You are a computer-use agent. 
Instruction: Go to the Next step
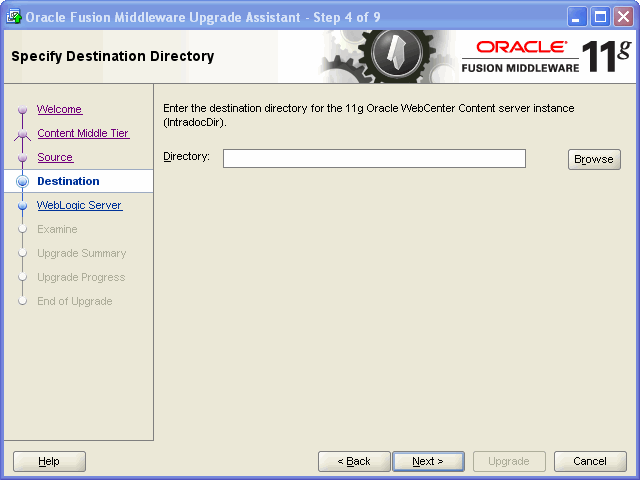pyautogui.click(x=428, y=461)
